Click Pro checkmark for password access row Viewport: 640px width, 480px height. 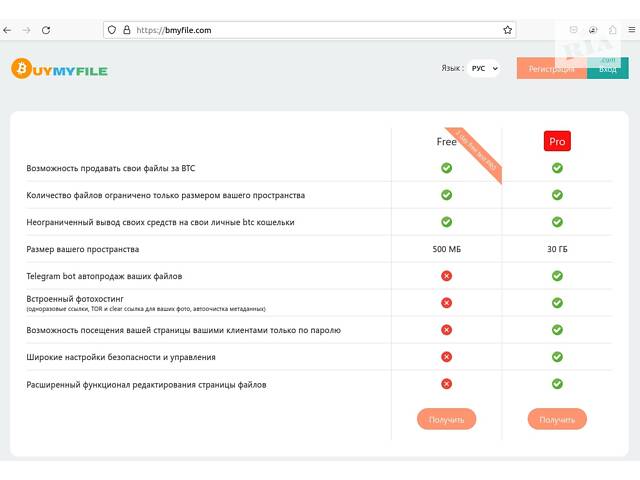(557, 330)
